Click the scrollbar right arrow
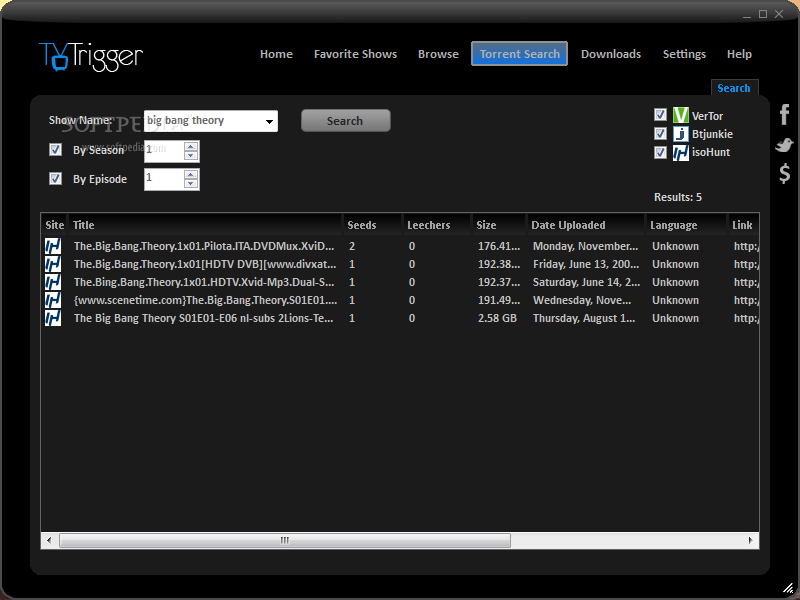Viewport: 800px width, 600px height. click(751, 540)
